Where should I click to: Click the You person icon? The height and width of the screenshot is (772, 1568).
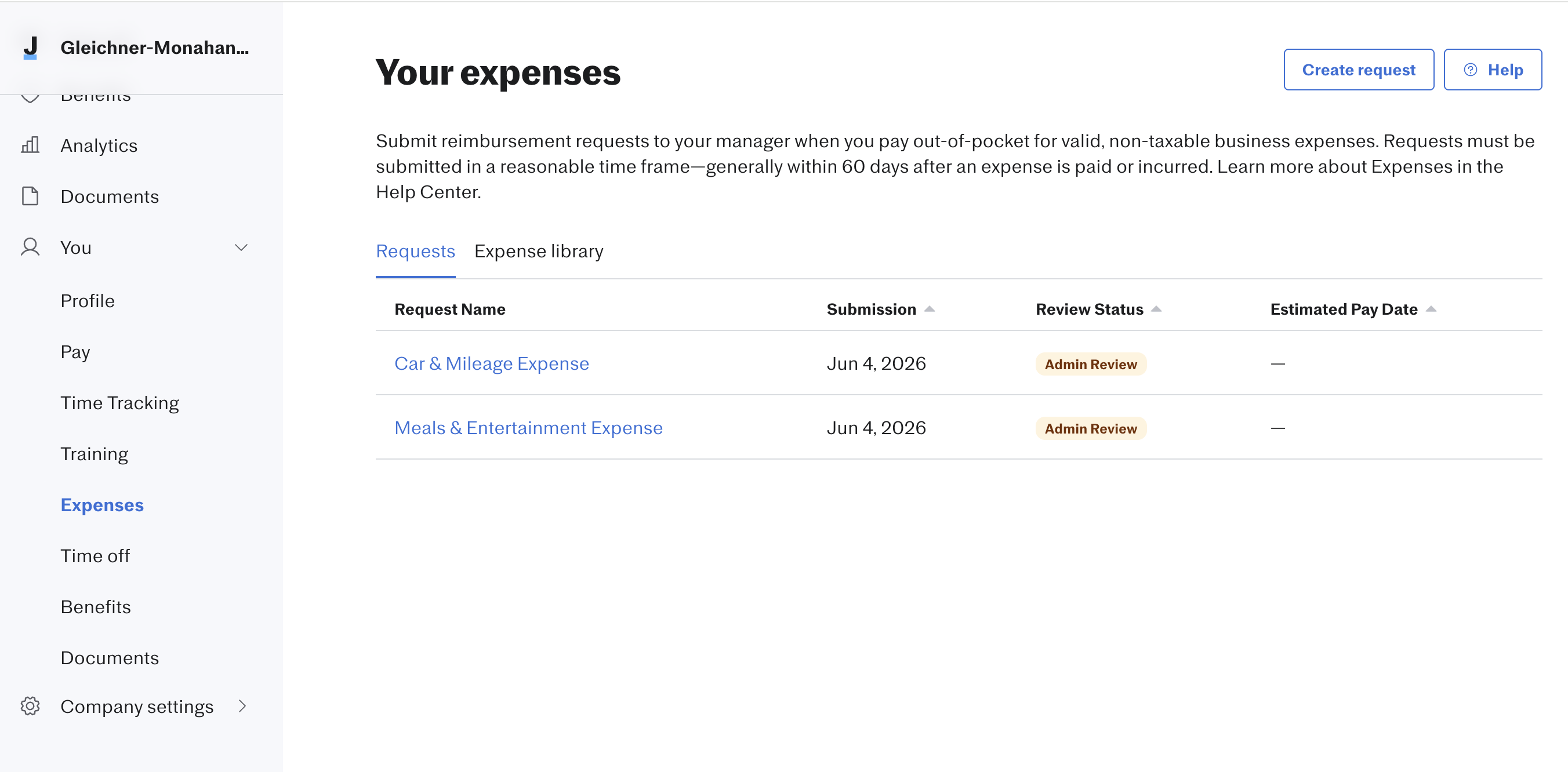click(30, 247)
